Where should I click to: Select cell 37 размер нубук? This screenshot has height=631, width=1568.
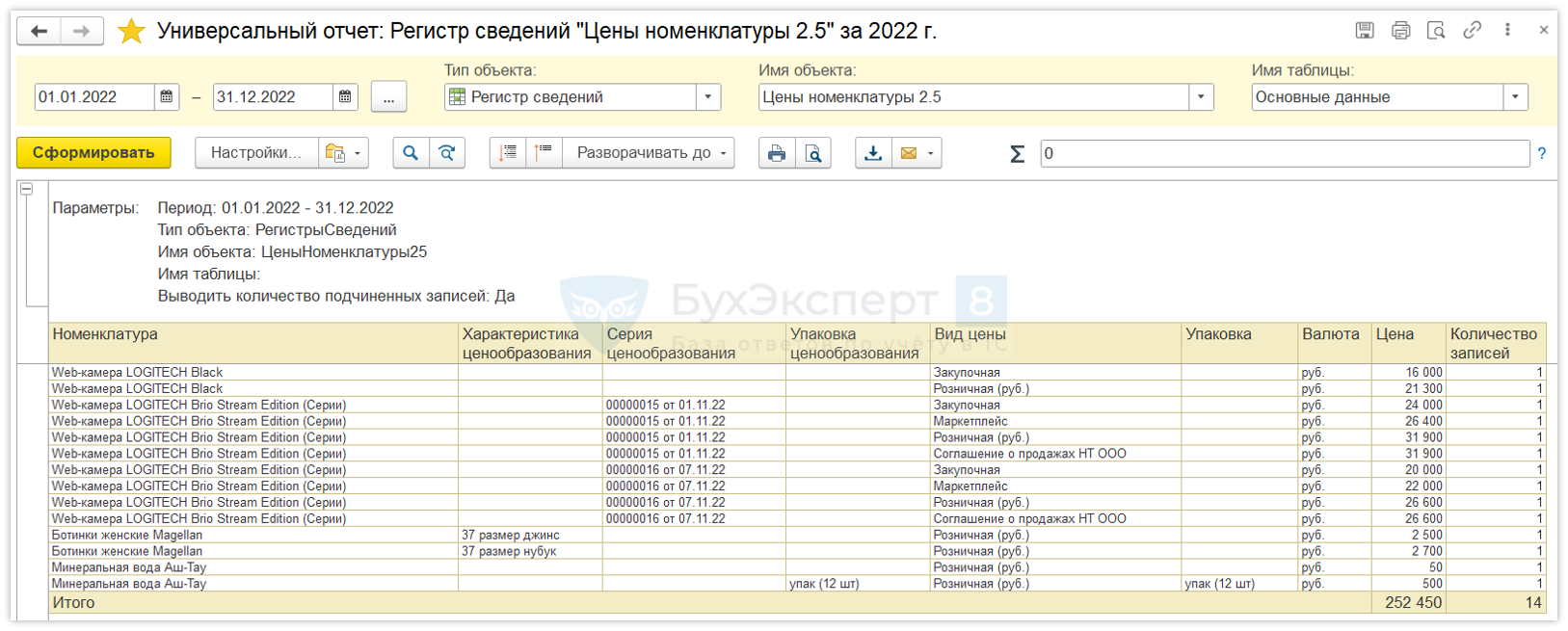coord(530,551)
